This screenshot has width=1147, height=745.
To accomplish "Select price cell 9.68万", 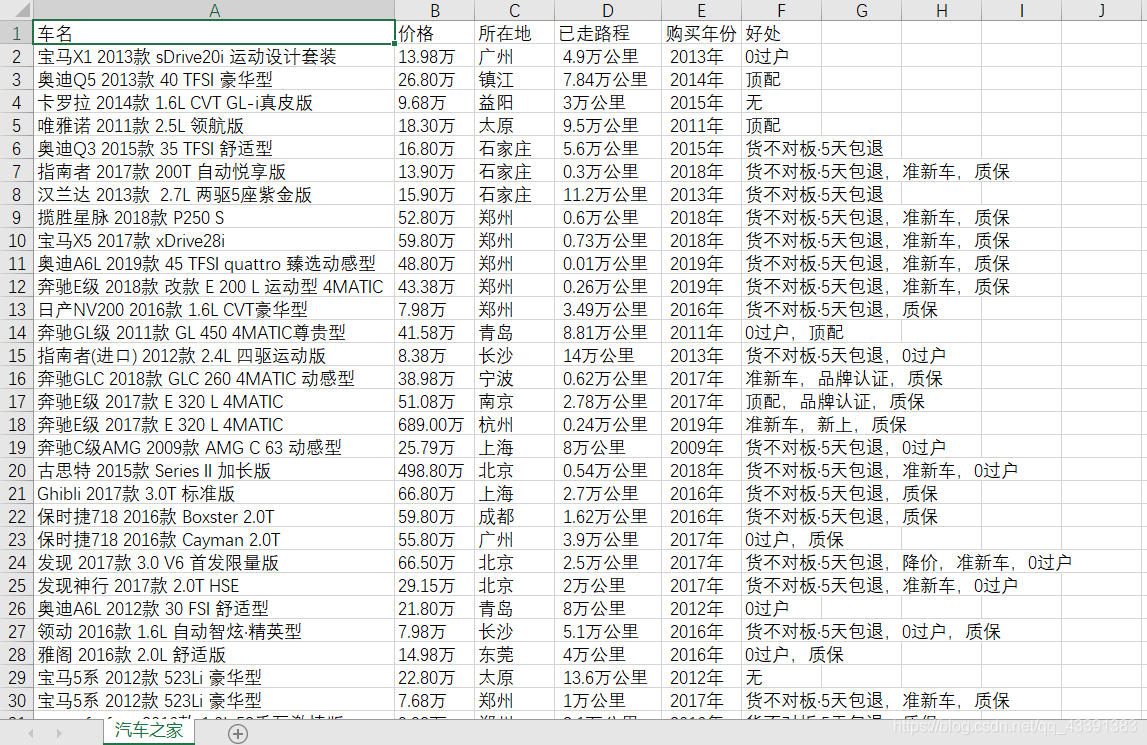I will [x=435, y=102].
